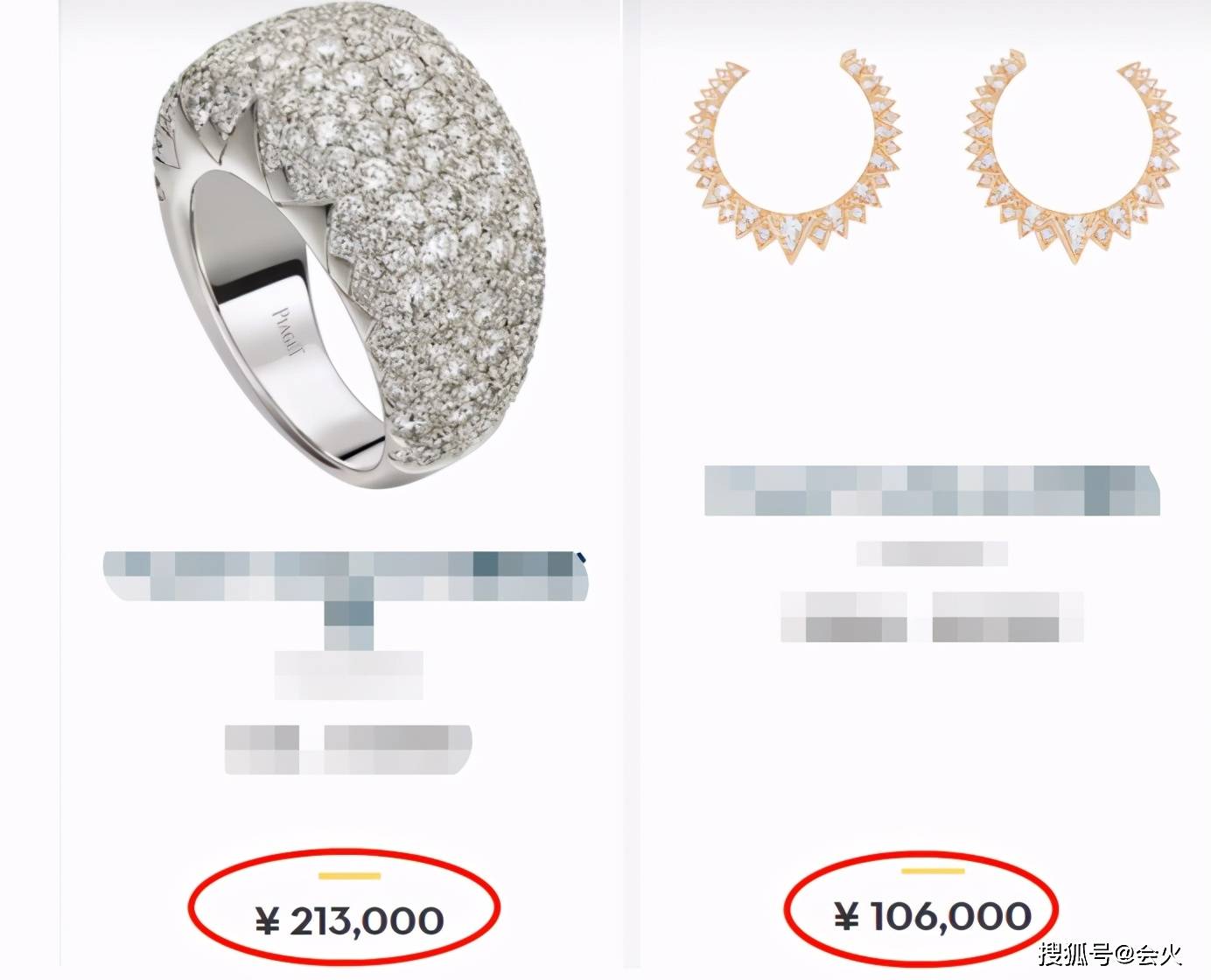The width and height of the screenshot is (1211, 980).
Task: Click the right blurred option under ring
Action: click(x=398, y=749)
